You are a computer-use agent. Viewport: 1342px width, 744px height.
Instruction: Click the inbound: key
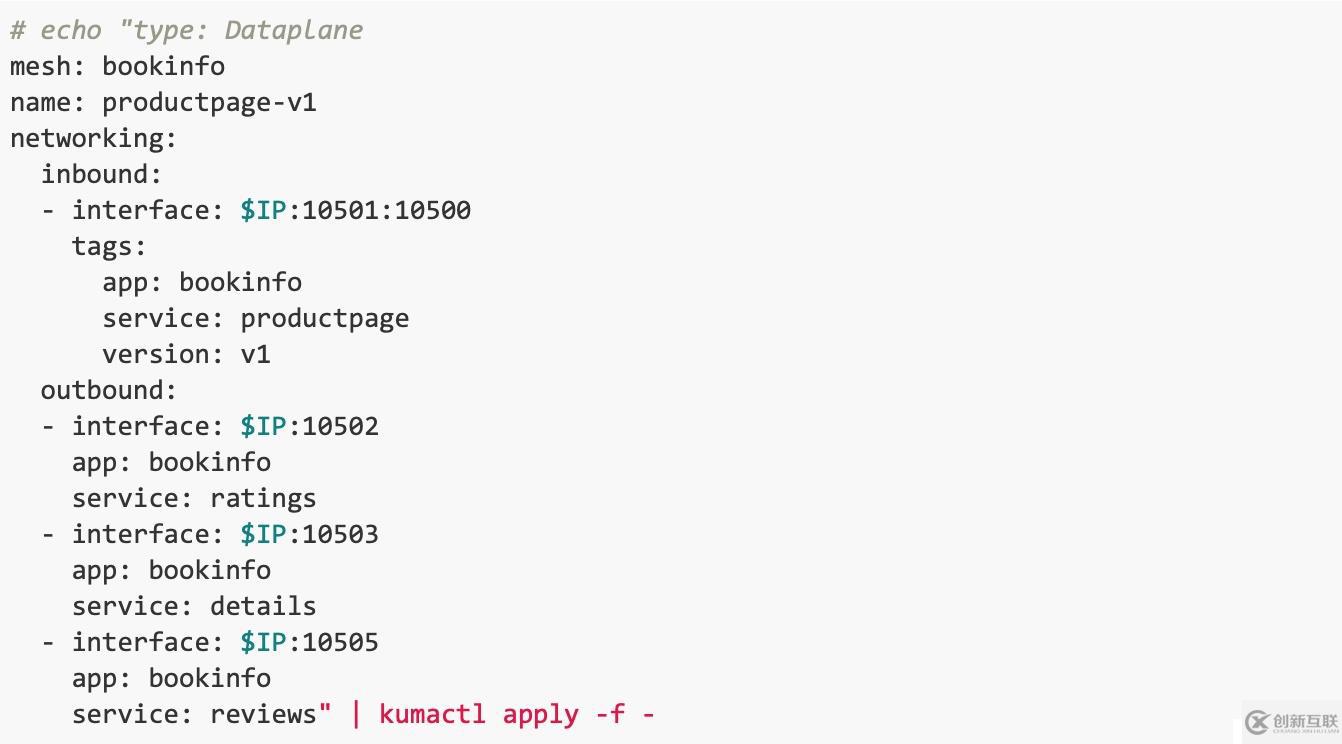click(101, 174)
